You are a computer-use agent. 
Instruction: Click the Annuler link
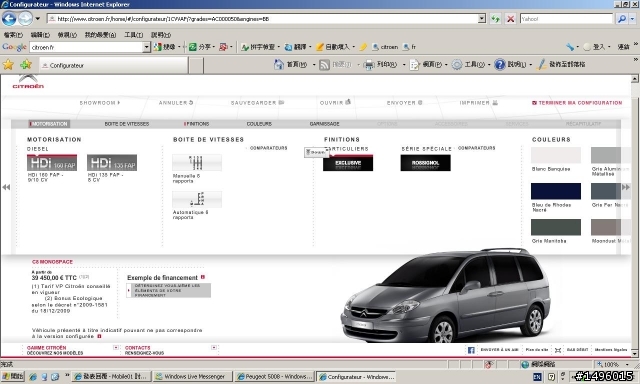(176, 103)
